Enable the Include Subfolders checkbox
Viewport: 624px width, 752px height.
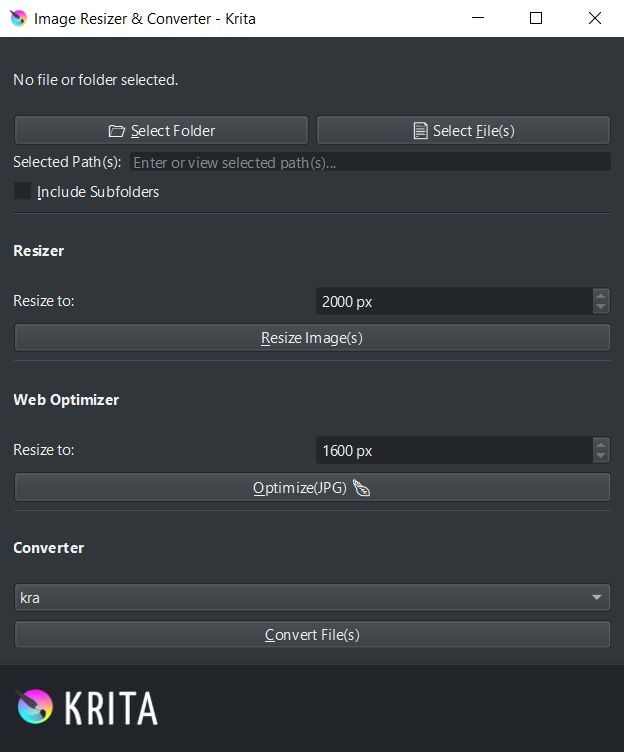[x=22, y=192]
